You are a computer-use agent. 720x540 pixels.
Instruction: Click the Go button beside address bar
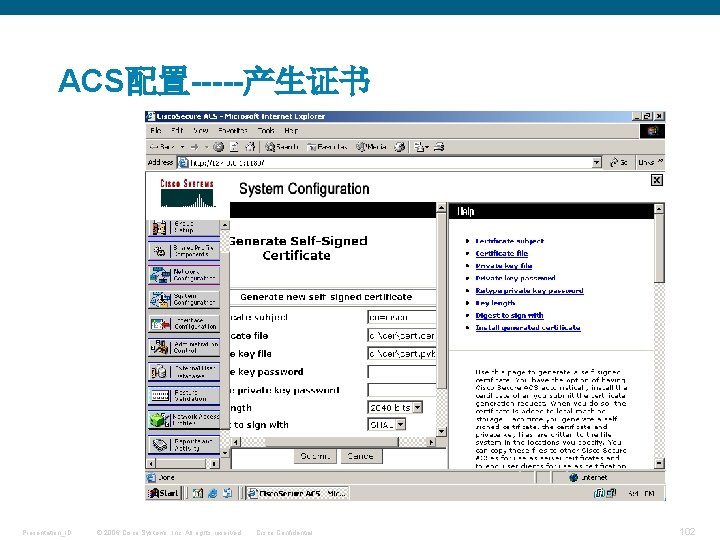click(619, 162)
